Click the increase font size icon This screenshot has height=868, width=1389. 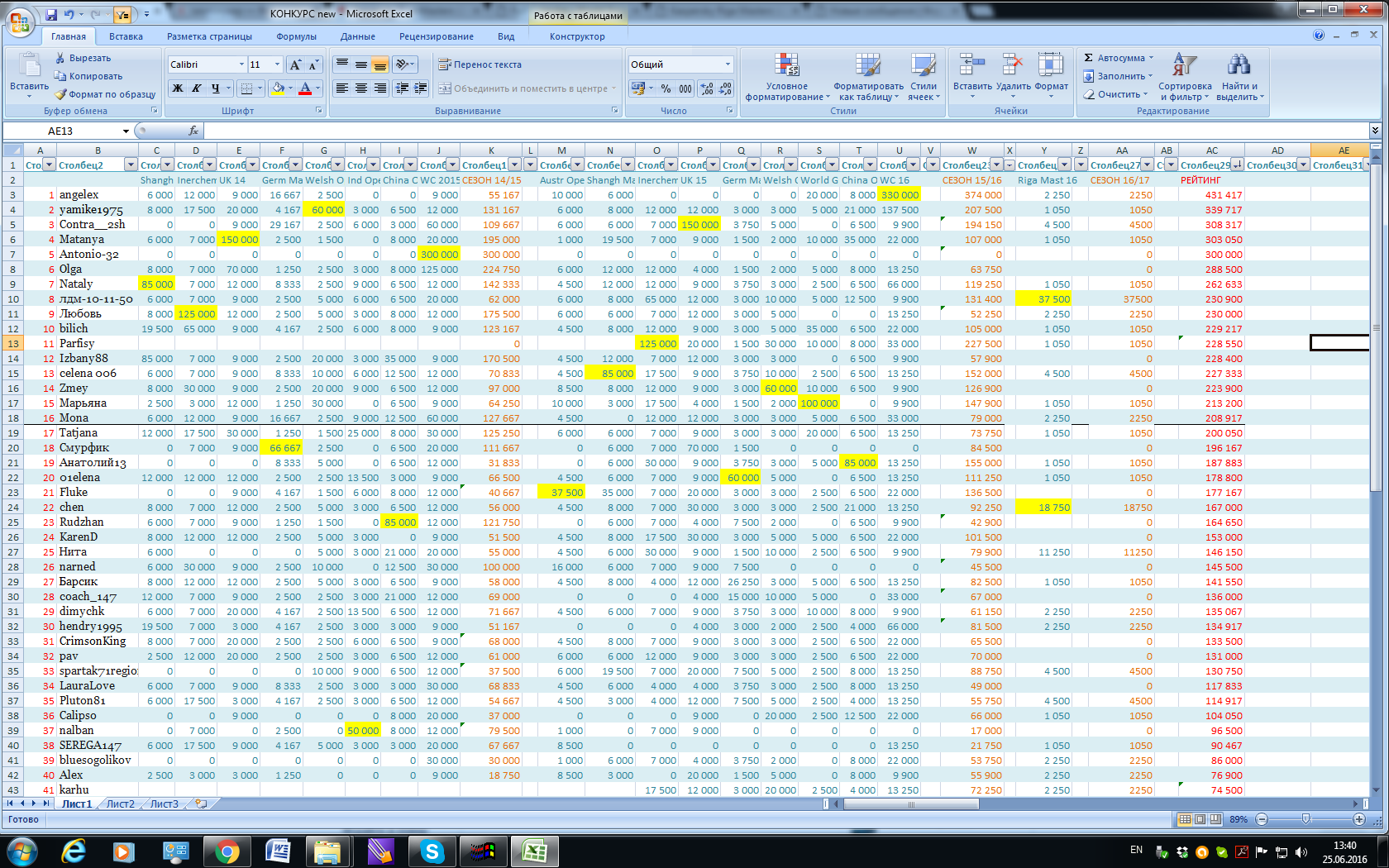[295, 64]
